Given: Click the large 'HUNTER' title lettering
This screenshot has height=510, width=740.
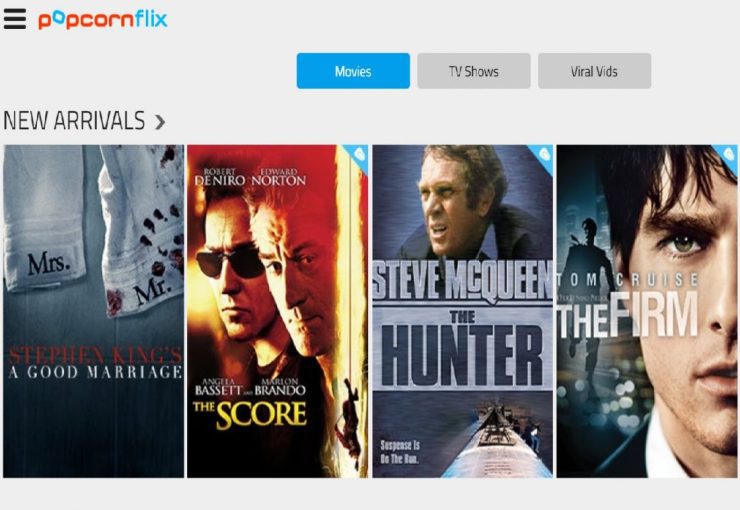Looking at the screenshot, I should (462, 355).
